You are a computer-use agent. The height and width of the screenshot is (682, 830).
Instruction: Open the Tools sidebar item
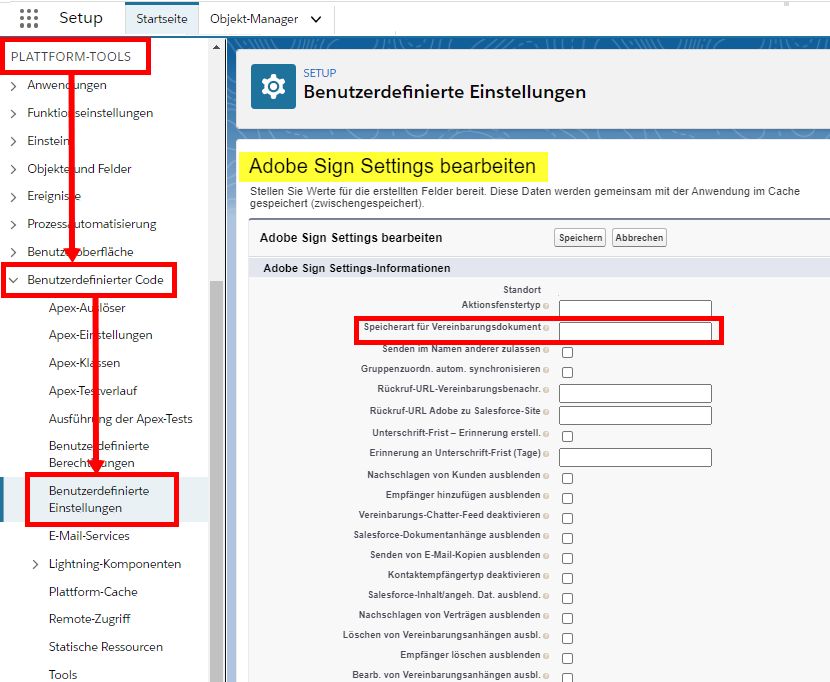tap(63, 675)
